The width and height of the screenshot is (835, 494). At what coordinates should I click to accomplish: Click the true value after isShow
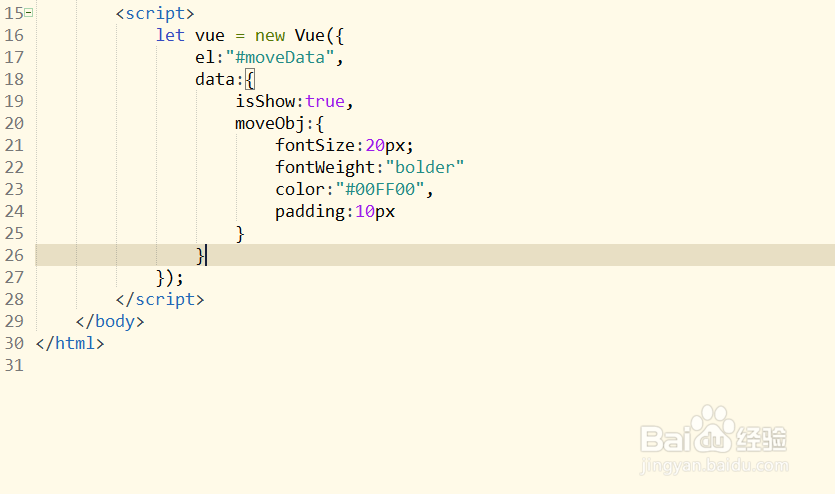[x=325, y=101]
